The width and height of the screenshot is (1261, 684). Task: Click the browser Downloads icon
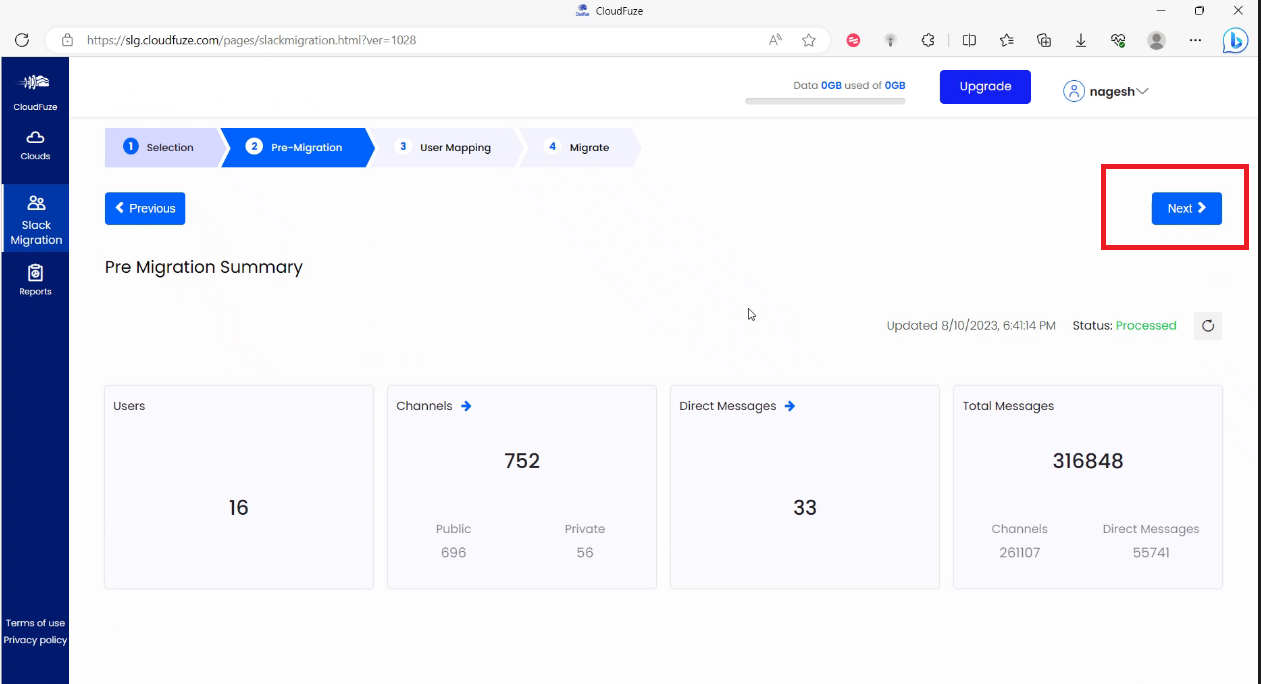click(x=1081, y=40)
